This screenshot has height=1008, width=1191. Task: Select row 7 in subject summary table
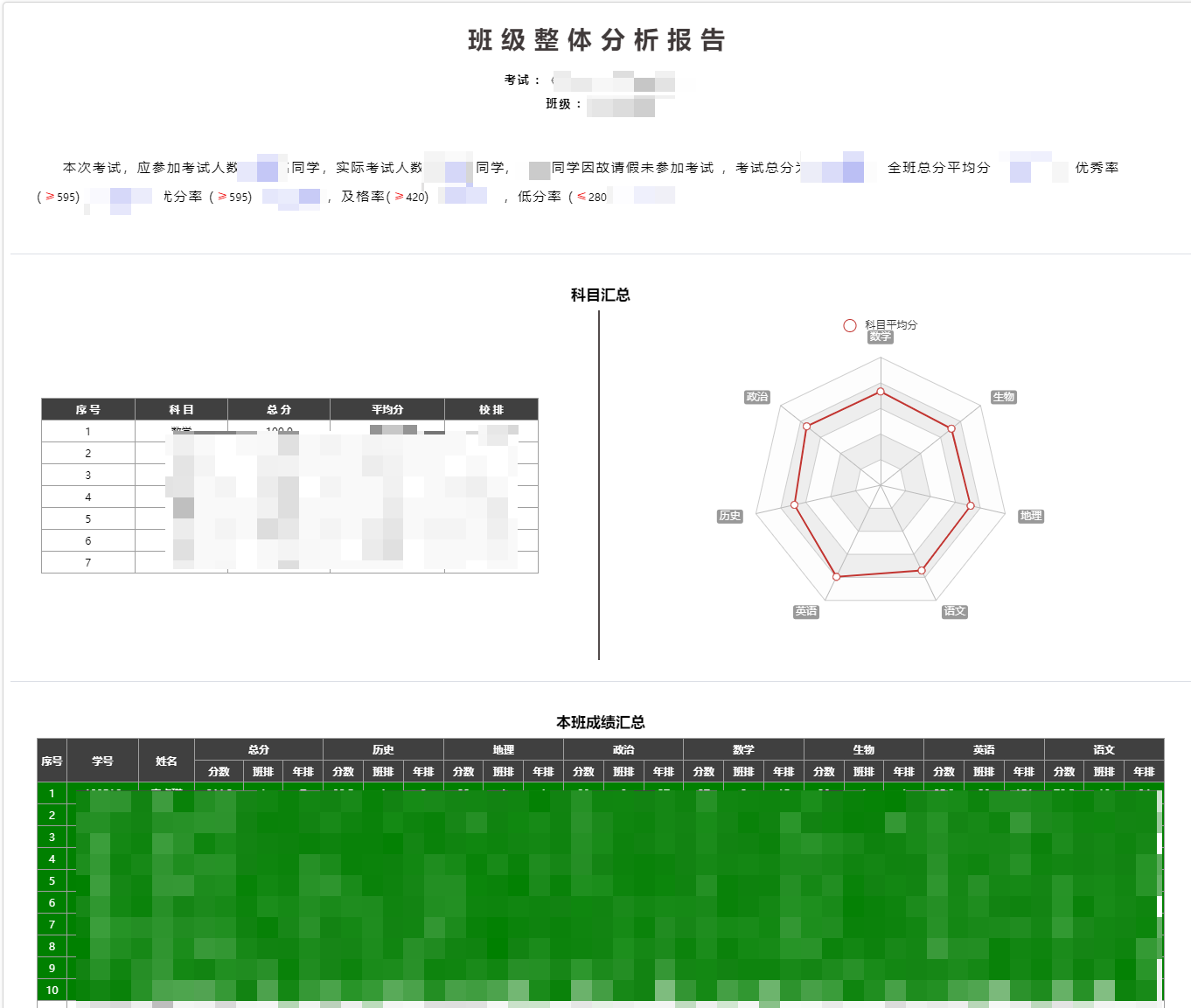pos(289,562)
